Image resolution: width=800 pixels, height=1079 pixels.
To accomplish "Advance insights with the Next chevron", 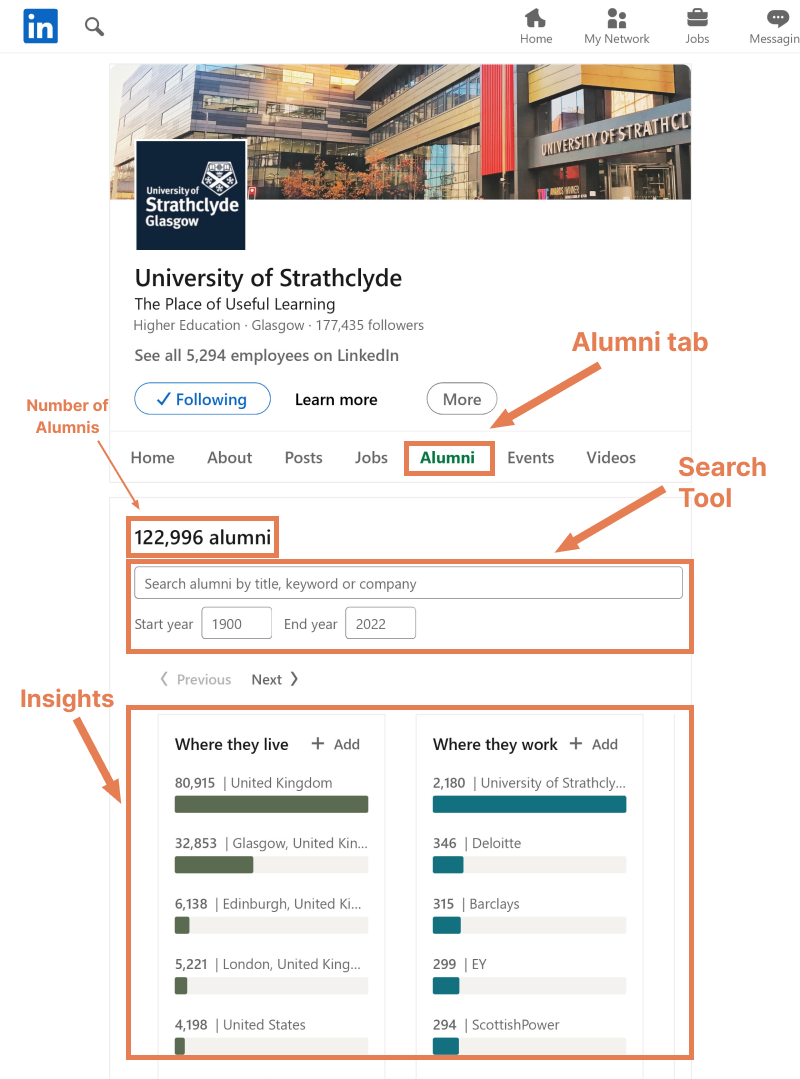I will point(274,679).
